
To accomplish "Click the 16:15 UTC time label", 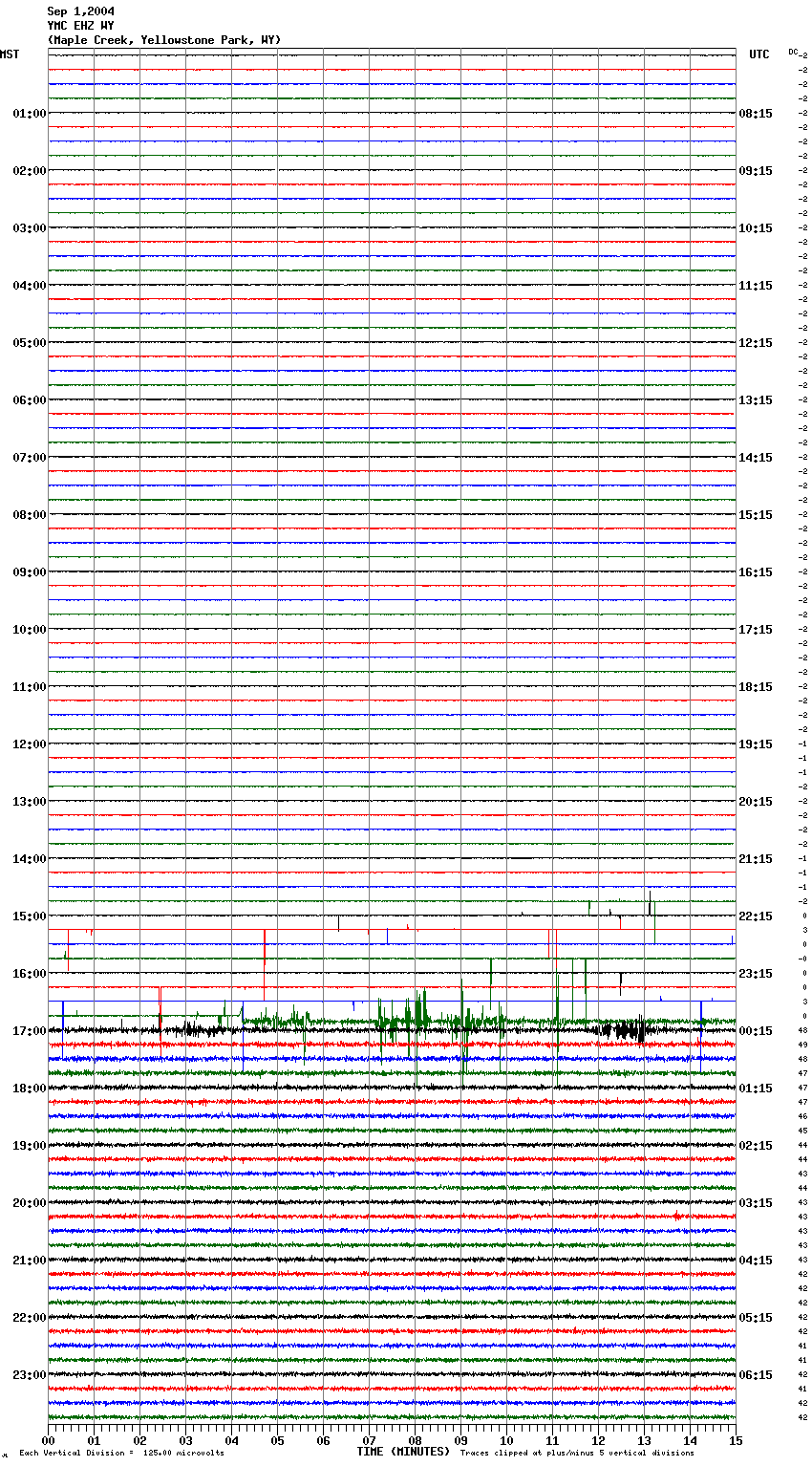I will 756,572.
